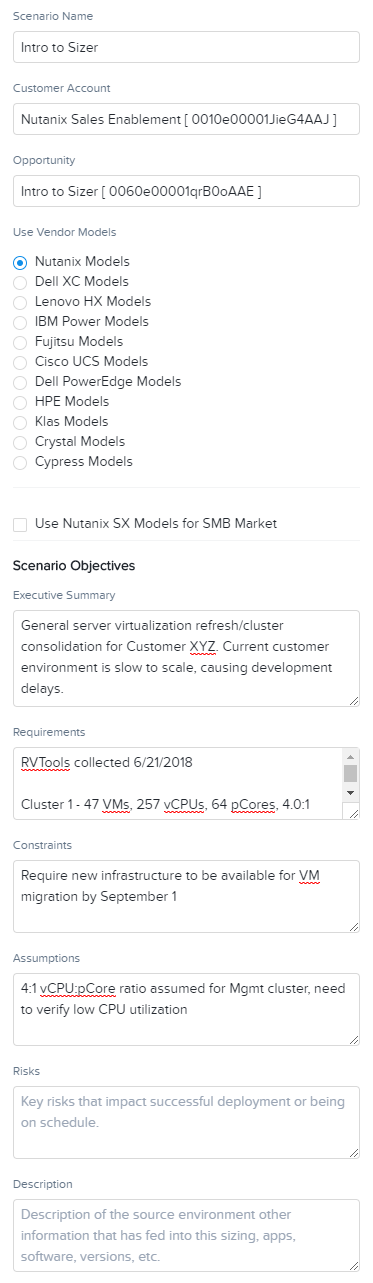Select the Nutanix Models radio button

point(20,262)
